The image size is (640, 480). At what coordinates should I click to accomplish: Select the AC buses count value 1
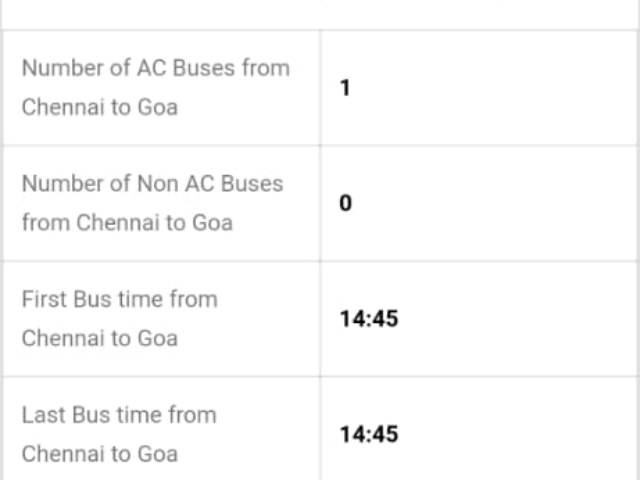tap(346, 88)
